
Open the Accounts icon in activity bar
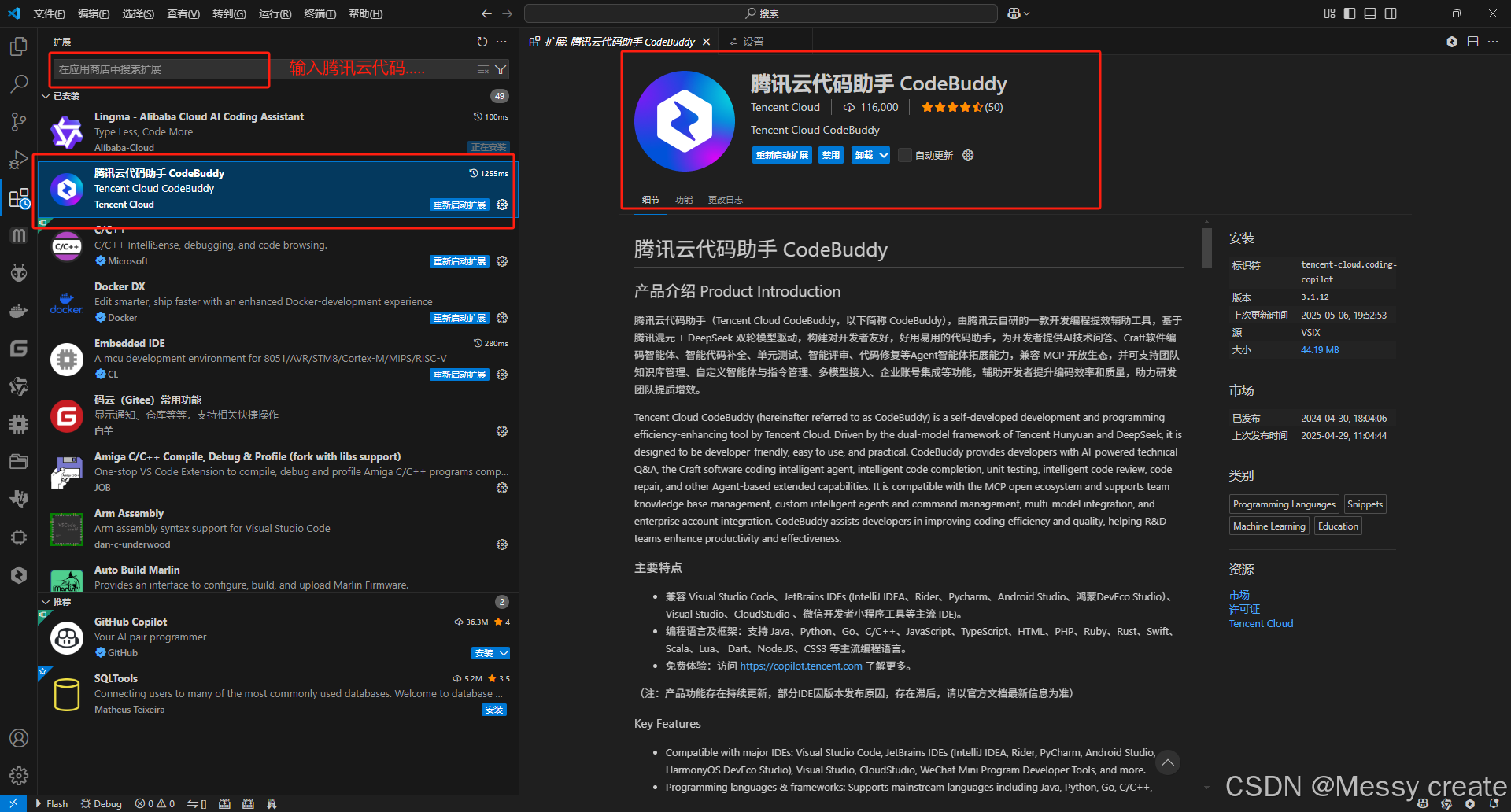tap(19, 738)
